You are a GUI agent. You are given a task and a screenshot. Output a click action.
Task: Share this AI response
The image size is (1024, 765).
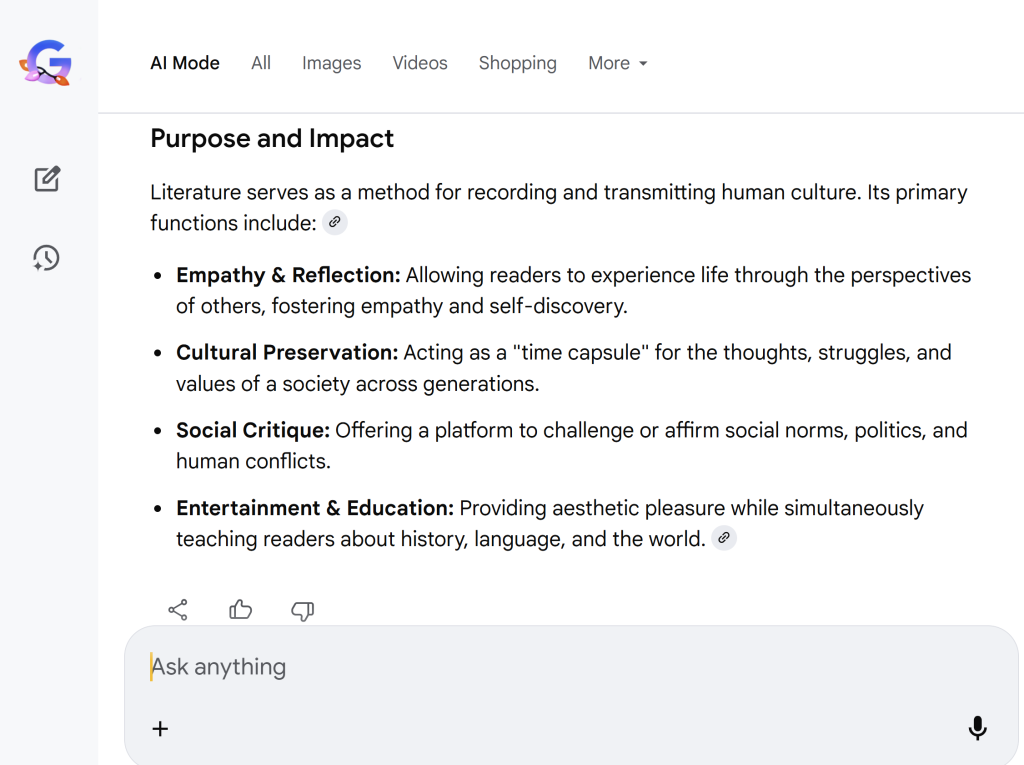pyautogui.click(x=178, y=609)
